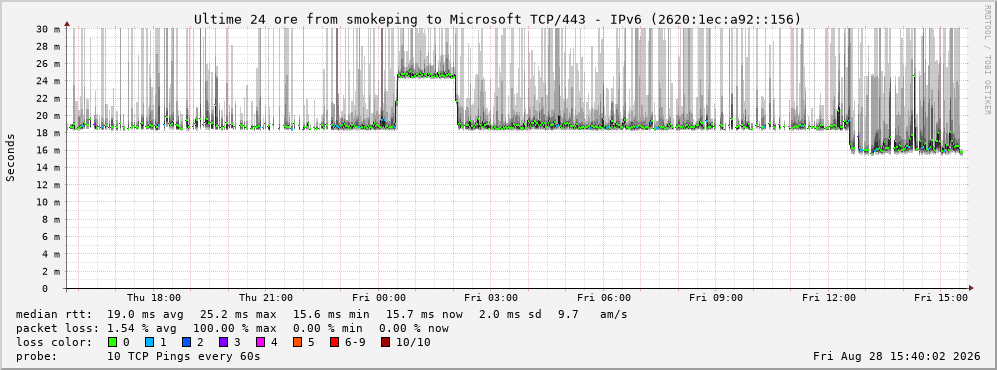
Task: Click the Seconds y-axis label
Action: pos(11,157)
